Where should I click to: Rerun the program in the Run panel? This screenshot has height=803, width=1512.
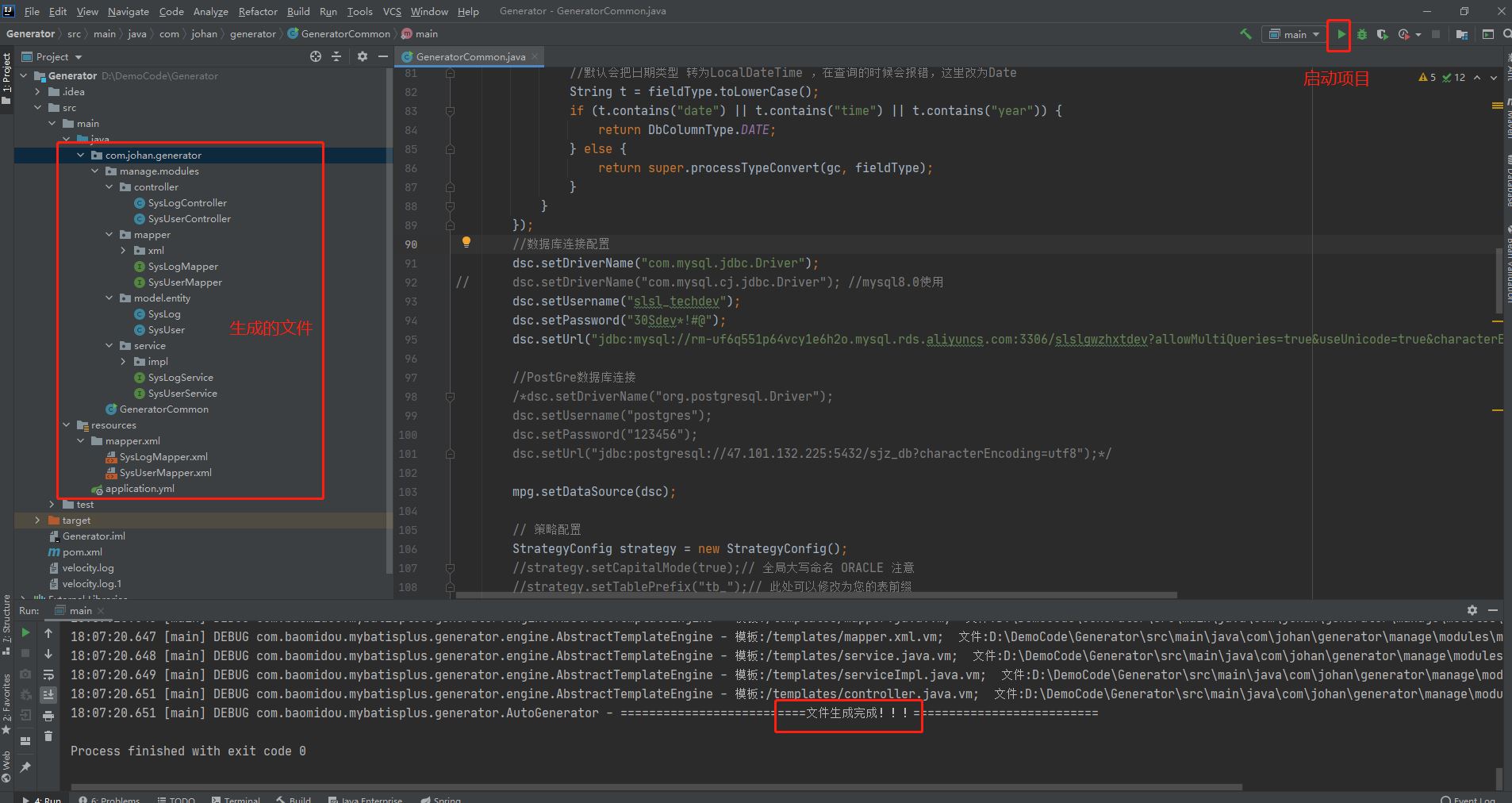[25, 632]
